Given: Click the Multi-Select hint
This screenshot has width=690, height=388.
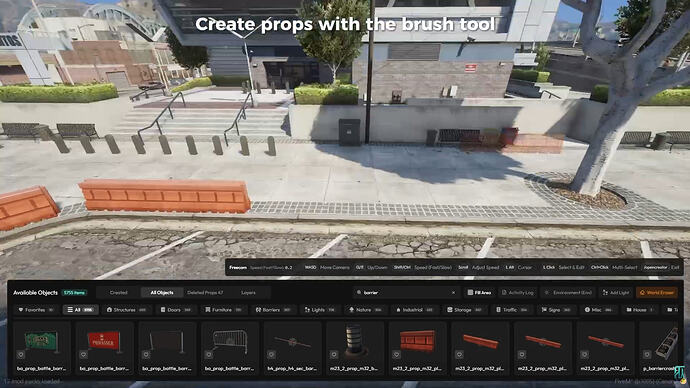Looking at the screenshot, I should coord(614,267).
